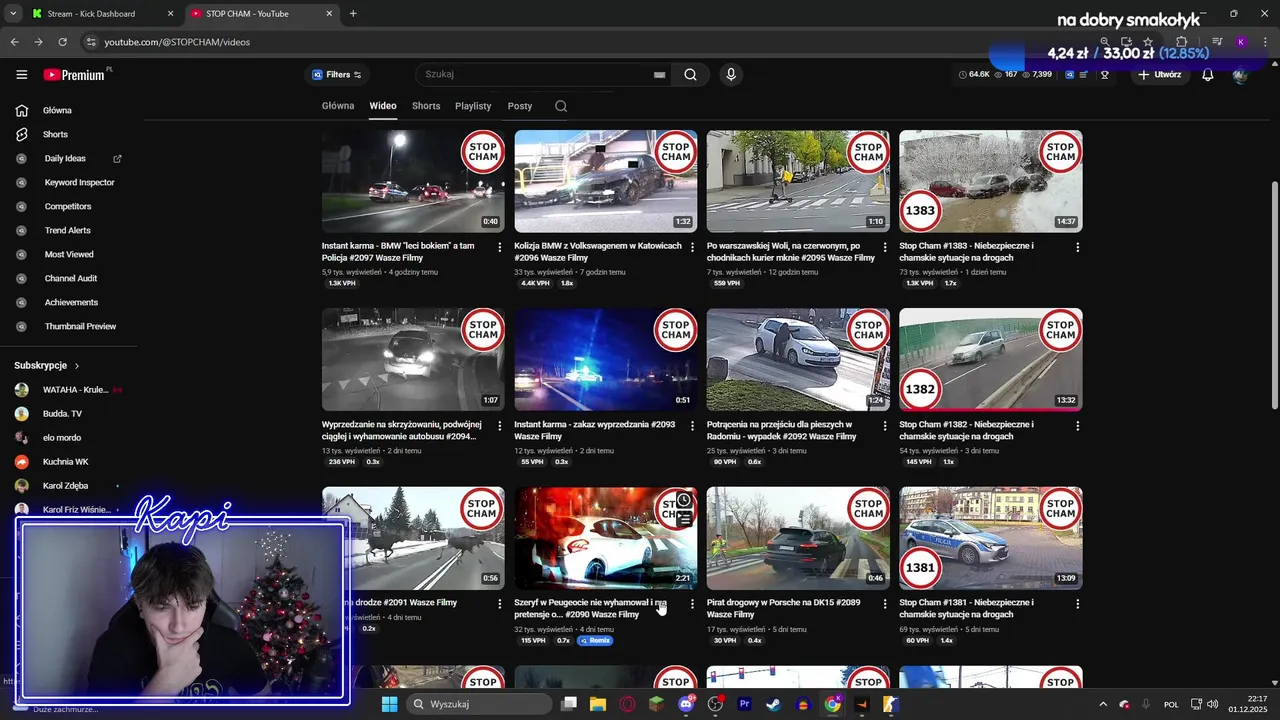Image resolution: width=1280 pixels, height=720 pixels.
Task: Open options menu for Potrącenie w Radomiu video
Action: [x=884, y=426]
